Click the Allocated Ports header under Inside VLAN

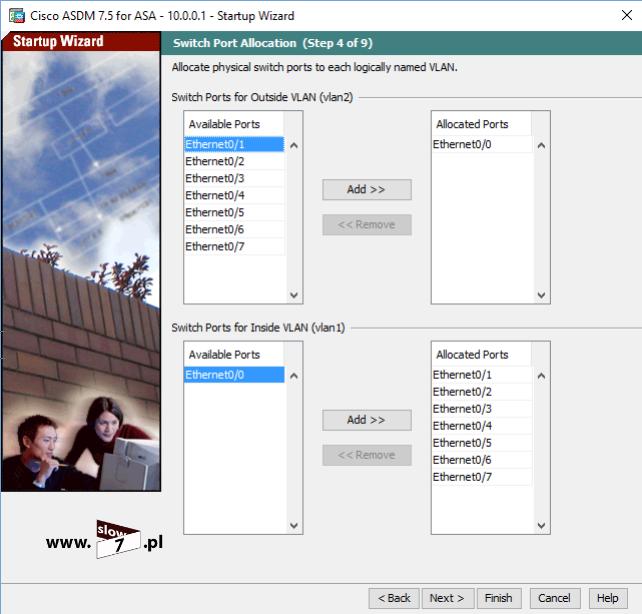482,354
